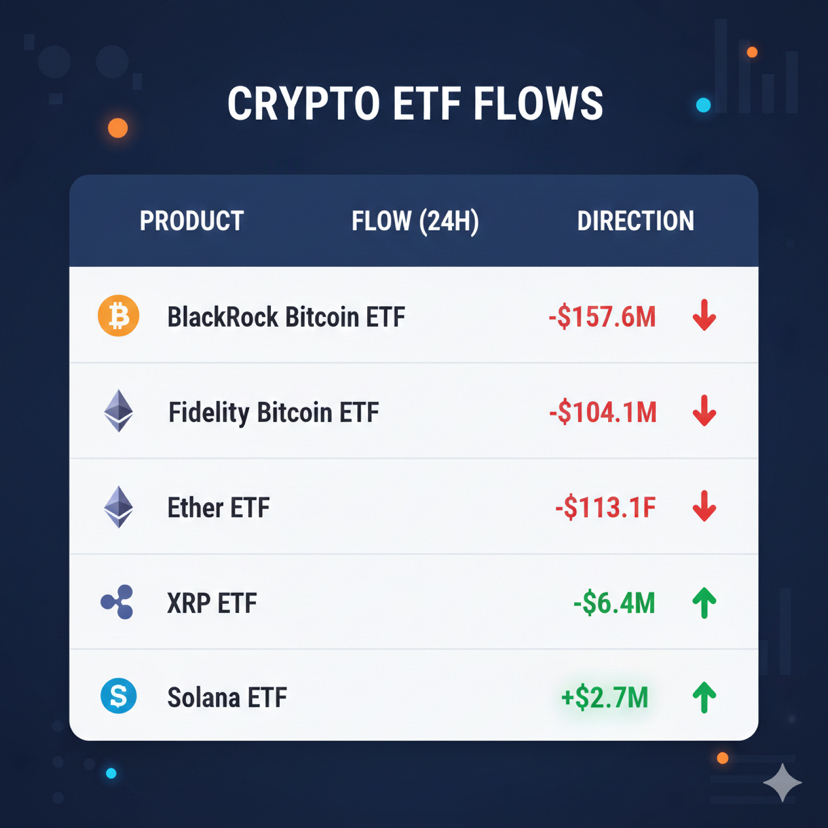Click the Ethereum icon beside Fidelity Bitcoin ETF
The width and height of the screenshot is (828, 828).
(118, 411)
